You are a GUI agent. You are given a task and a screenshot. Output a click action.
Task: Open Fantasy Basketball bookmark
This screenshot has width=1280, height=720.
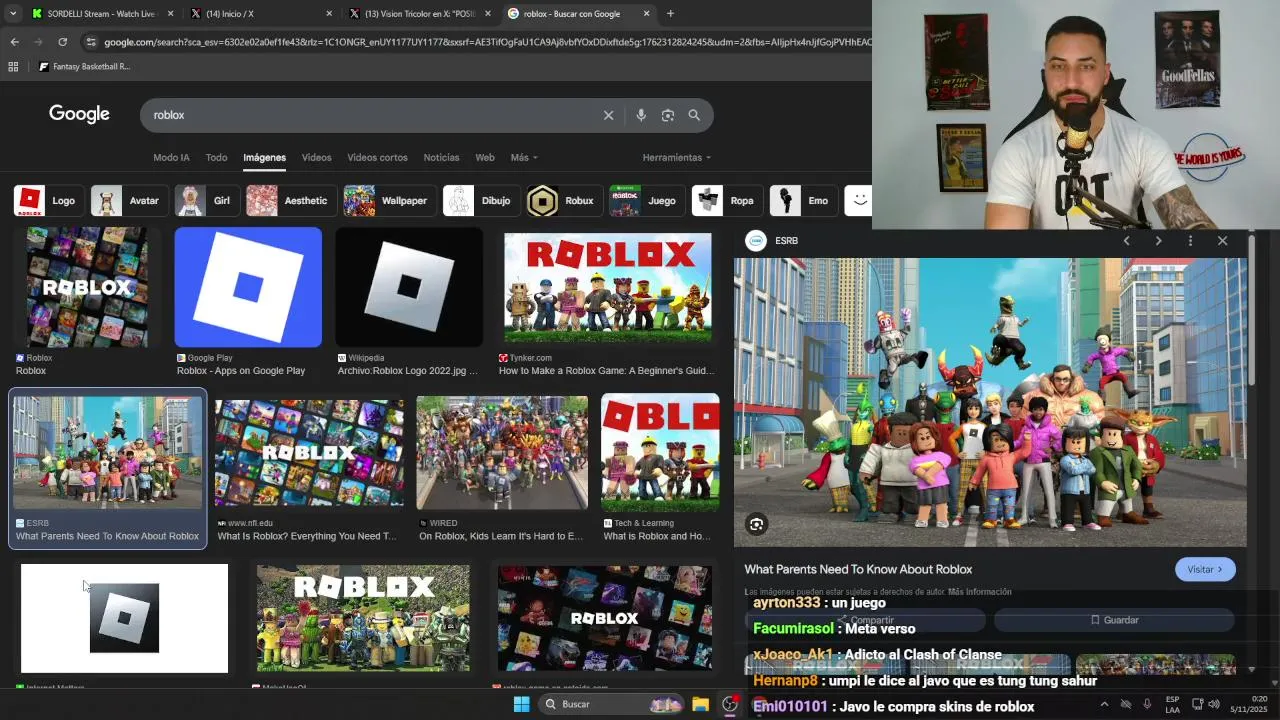[84, 67]
